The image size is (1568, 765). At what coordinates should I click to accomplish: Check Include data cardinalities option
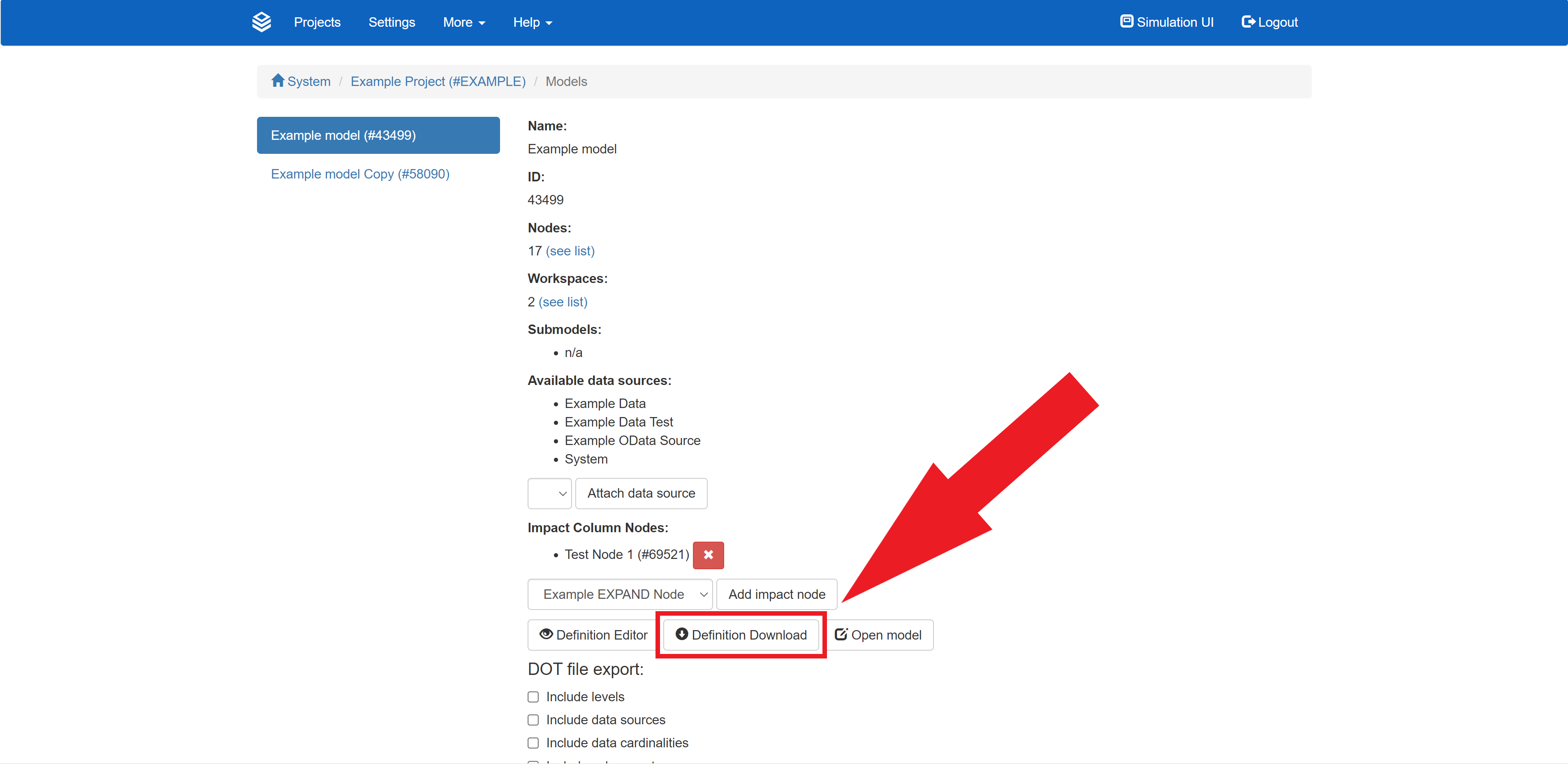[x=533, y=743]
